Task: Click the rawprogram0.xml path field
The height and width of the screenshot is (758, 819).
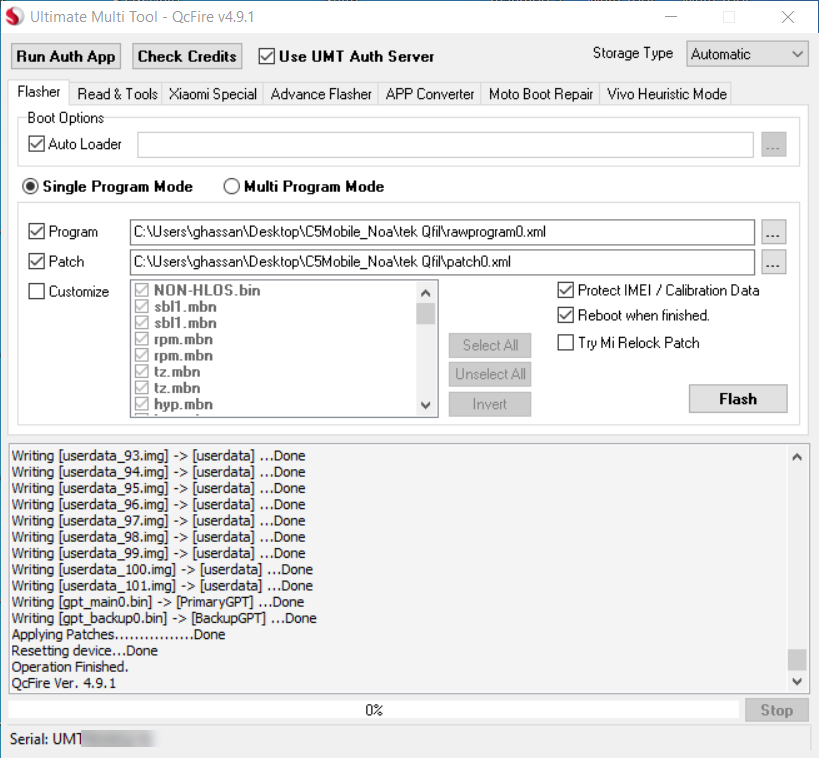Action: pyautogui.click(x=442, y=232)
